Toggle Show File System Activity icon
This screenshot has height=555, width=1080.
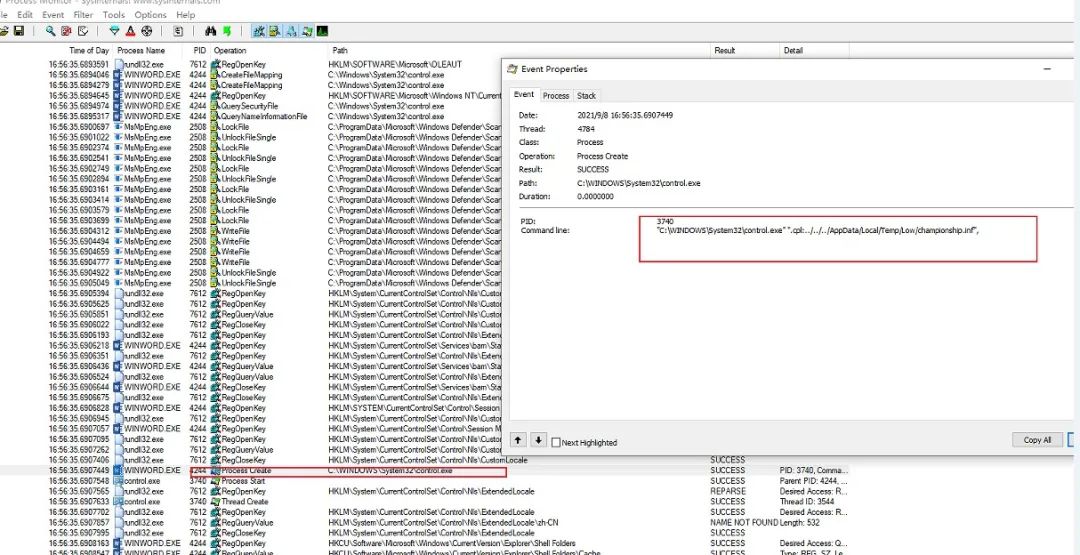[x=275, y=31]
